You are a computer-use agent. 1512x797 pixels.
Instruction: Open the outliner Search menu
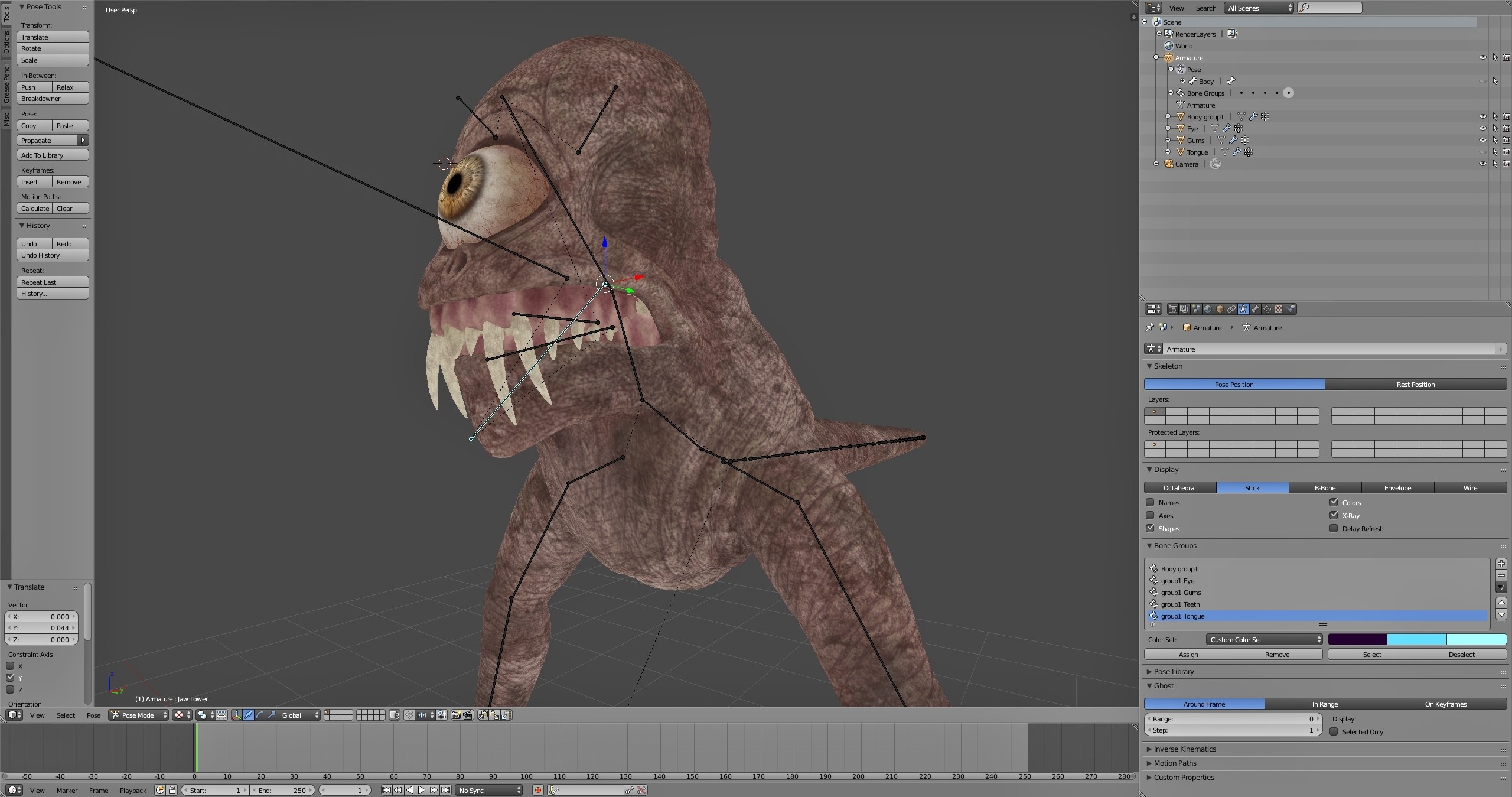pyautogui.click(x=1205, y=8)
